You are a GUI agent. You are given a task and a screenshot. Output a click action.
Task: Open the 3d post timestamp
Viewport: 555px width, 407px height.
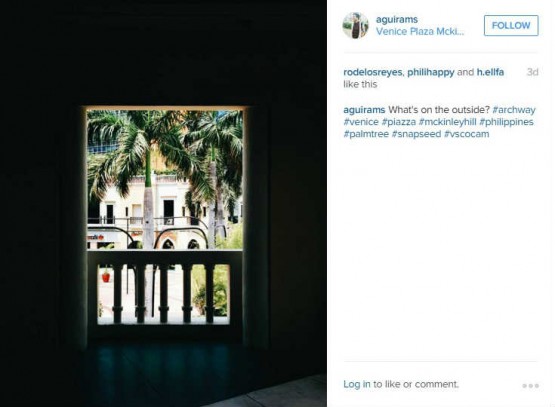532,72
